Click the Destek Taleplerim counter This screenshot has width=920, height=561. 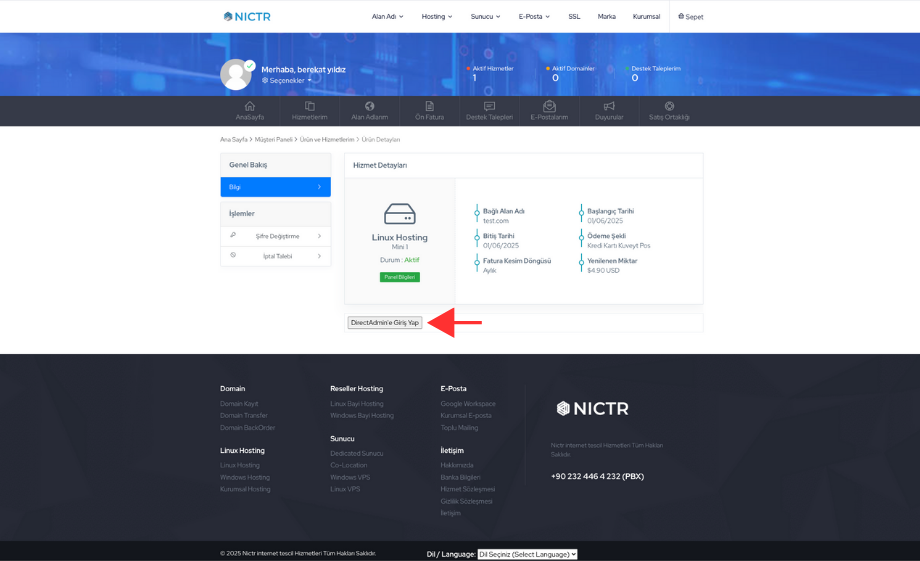coord(653,73)
